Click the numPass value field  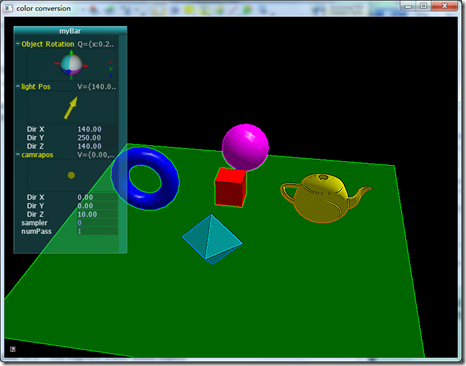click(97, 231)
